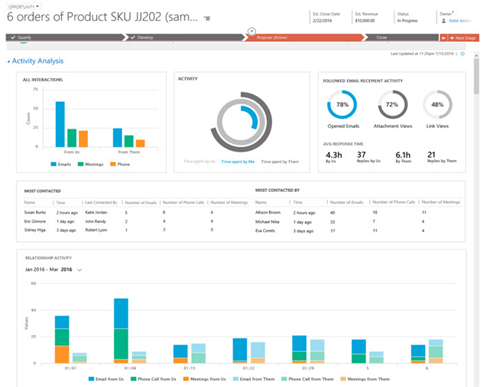Open Michael Nike in Most Contacted By

click(267, 222)
